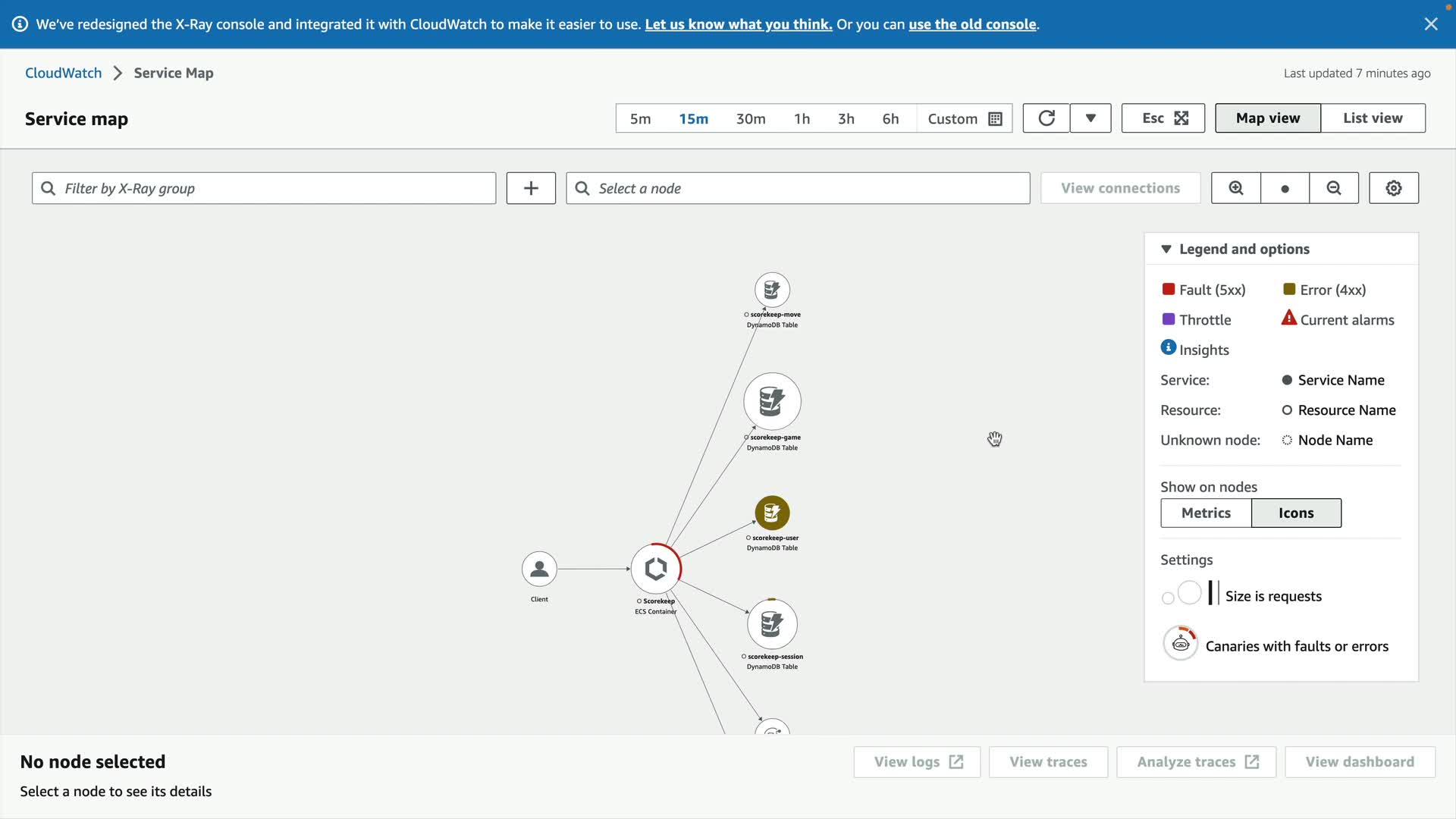Select the 1h time range
This screenshot has height=819, width=1456.
[802, 119]
